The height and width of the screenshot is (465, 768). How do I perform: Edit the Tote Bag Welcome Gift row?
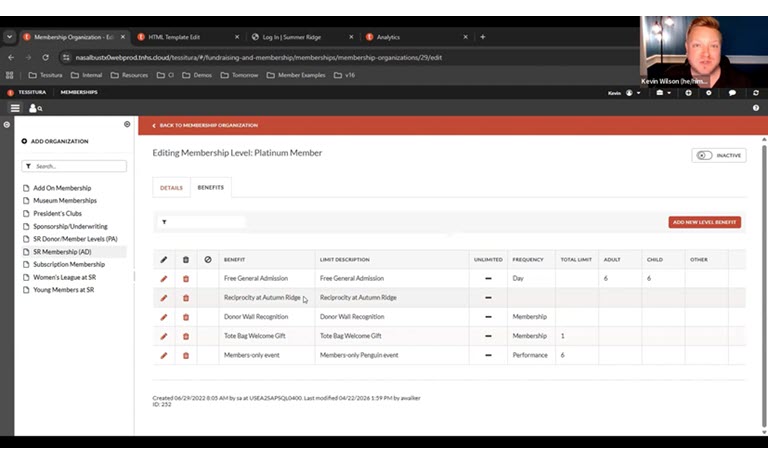click(x=164, y=336)
